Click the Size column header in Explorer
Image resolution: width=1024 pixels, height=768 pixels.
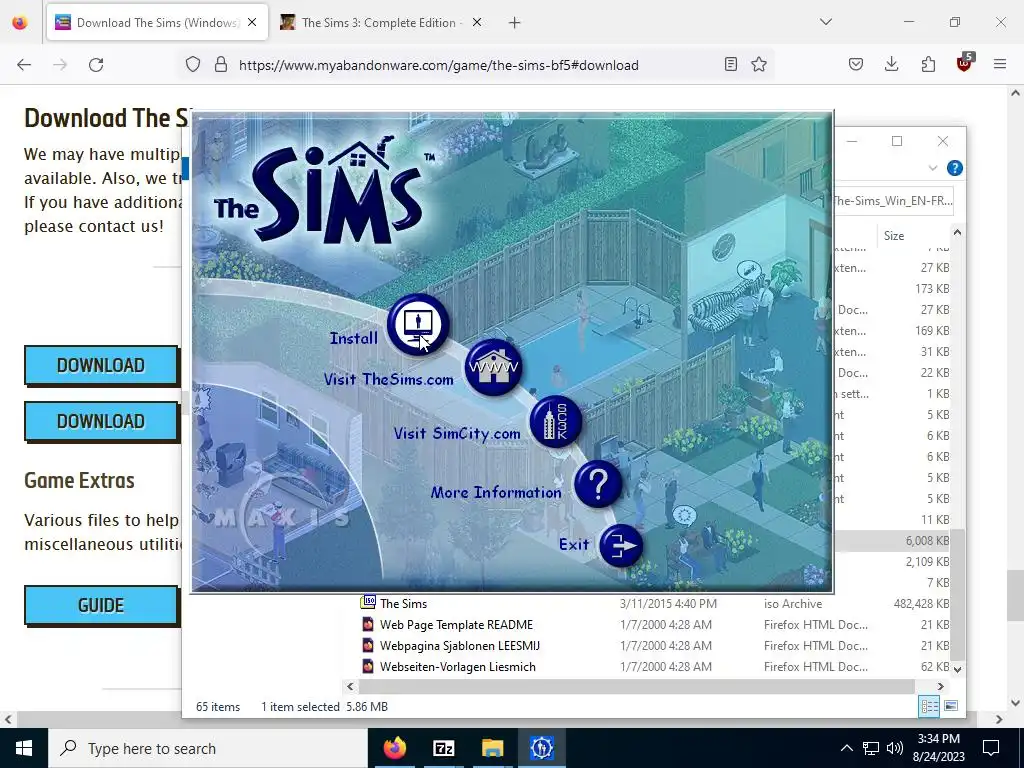[x=894, y=236]
